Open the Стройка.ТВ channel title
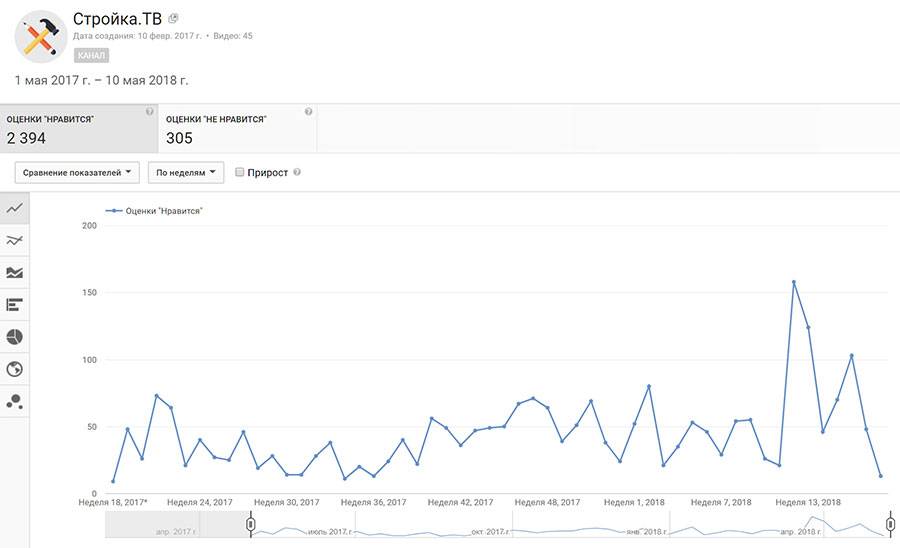The width and height of the screenshot is (900, 548). (x=118, y=18)
